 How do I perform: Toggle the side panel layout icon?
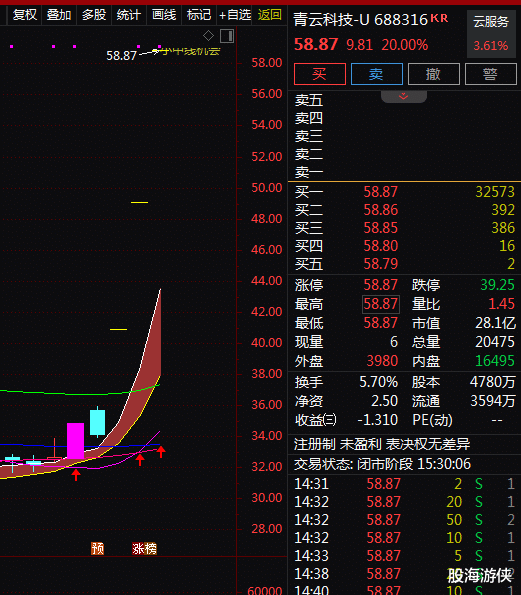click(227, 36)
